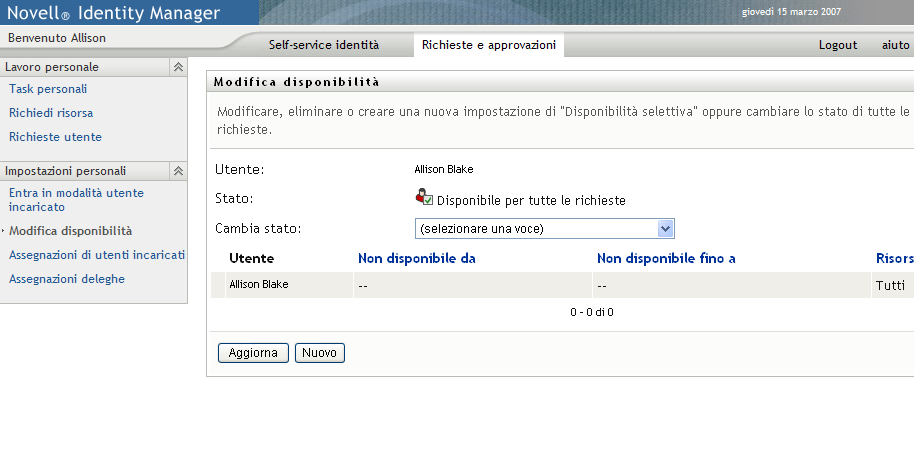Image resolution: width=914 pixels, height=461 pixels.
Task: Sort by Non disponibile fino a column
Action: pos(666,258)
